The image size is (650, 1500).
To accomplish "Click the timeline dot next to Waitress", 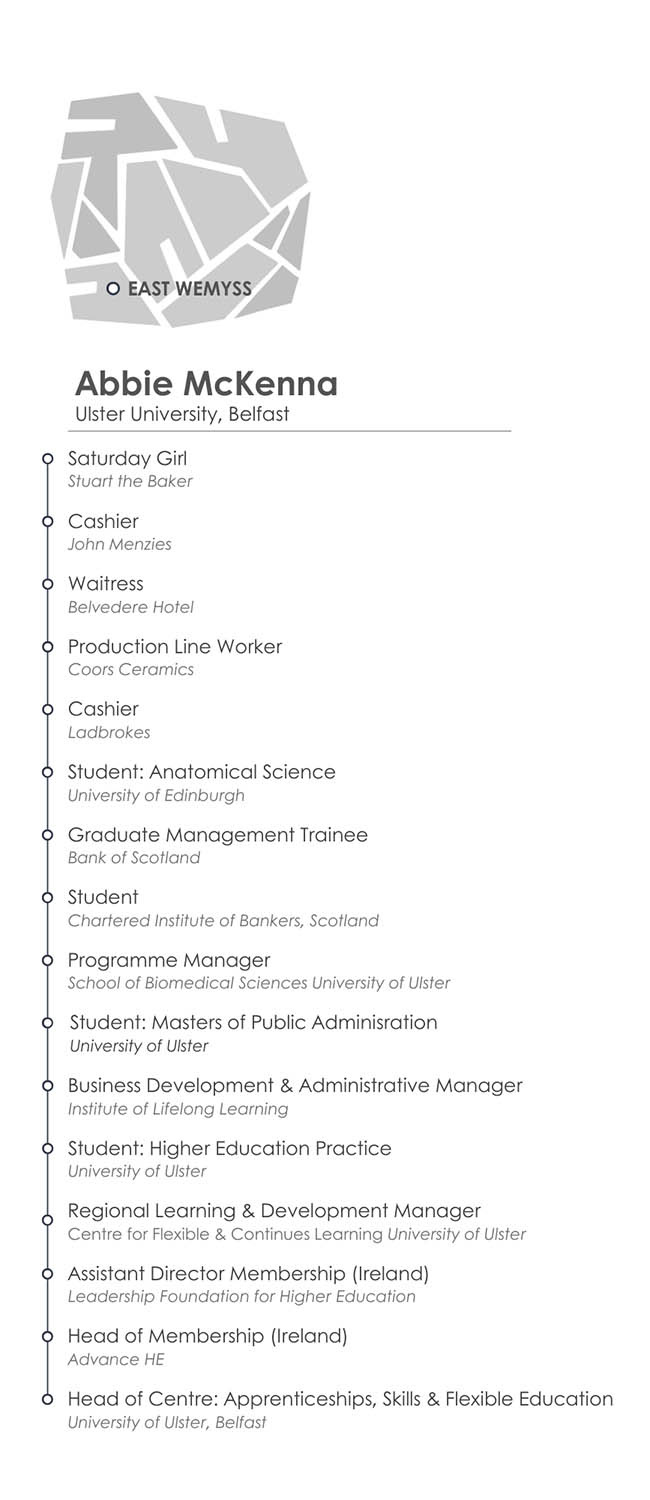I will pos(47,584).
